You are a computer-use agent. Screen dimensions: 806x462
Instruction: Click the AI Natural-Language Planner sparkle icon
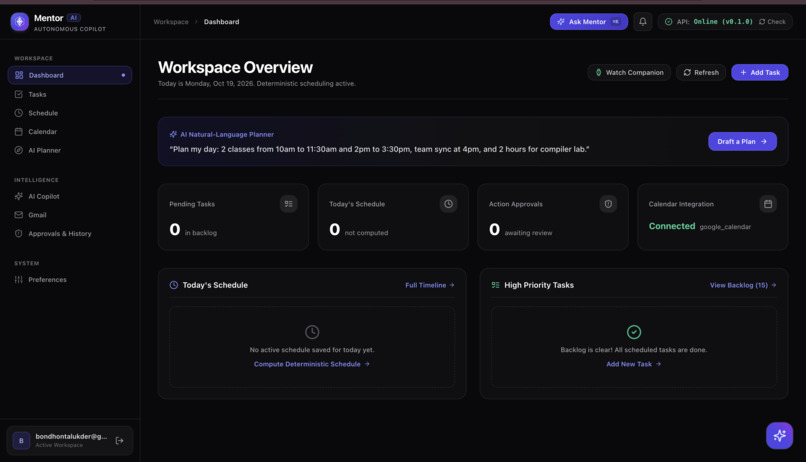173,134
